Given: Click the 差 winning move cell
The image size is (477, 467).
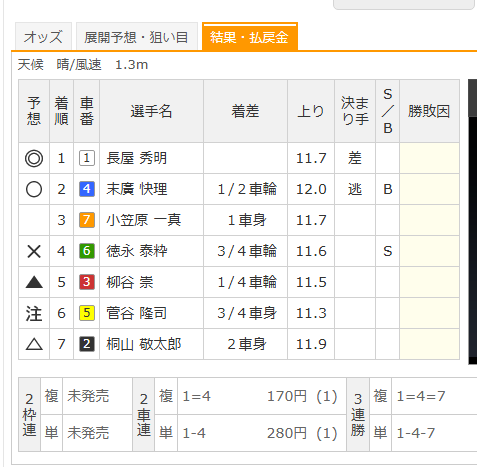Looking at the screenshot, I should click(x=355, y=158).
